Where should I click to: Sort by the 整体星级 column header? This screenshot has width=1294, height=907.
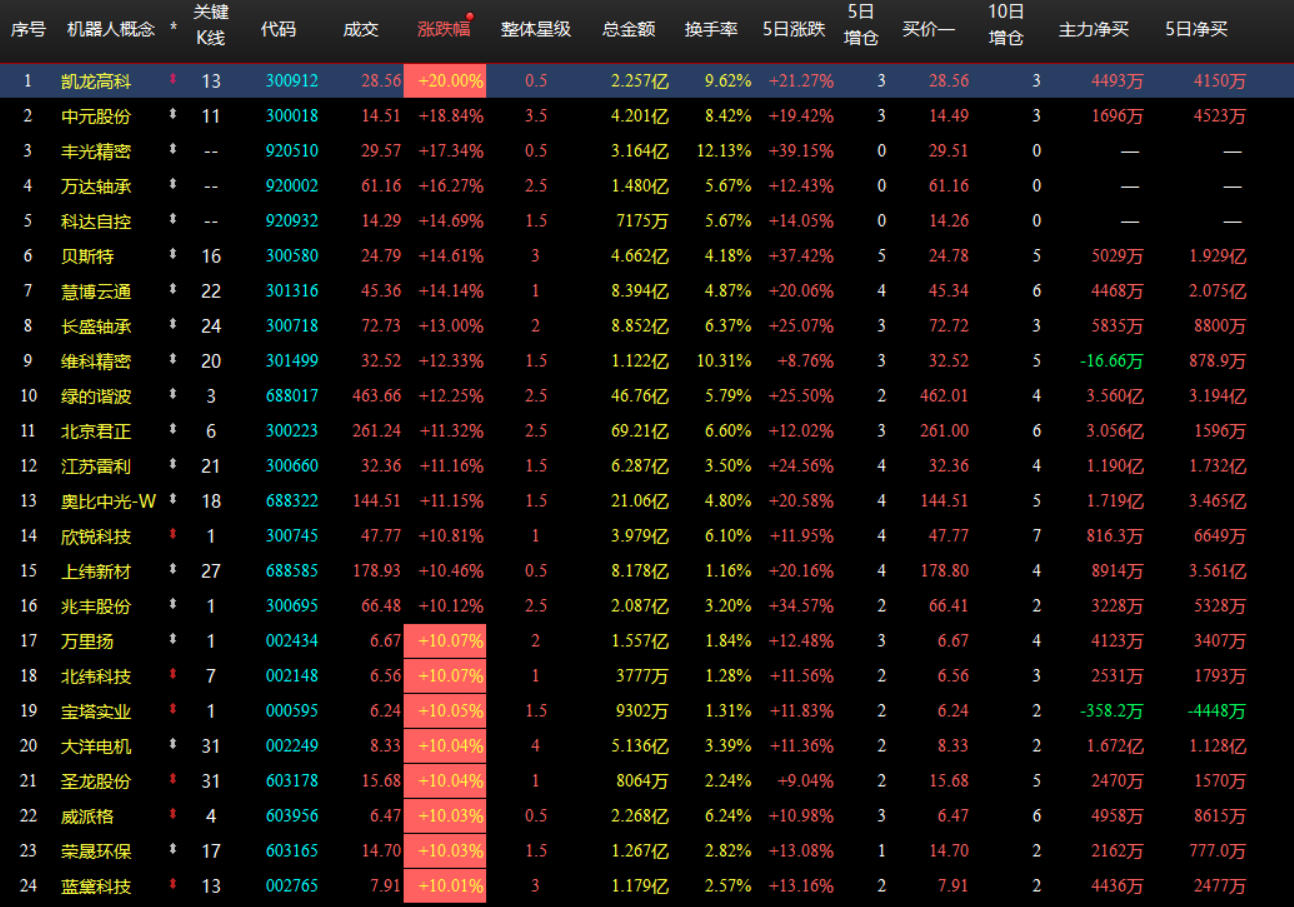(536, 29)
